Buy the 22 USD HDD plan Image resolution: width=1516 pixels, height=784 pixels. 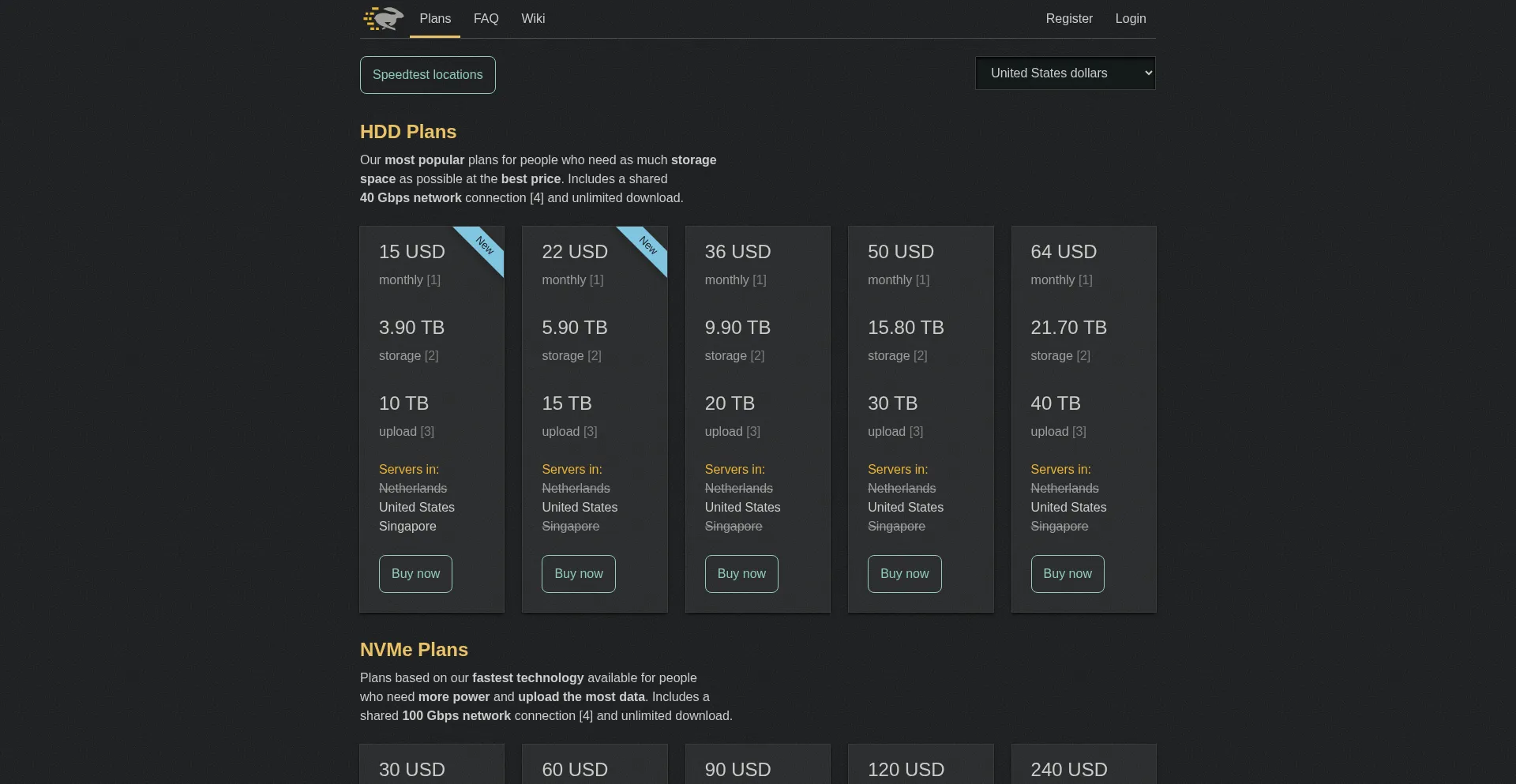pos(578,574)
